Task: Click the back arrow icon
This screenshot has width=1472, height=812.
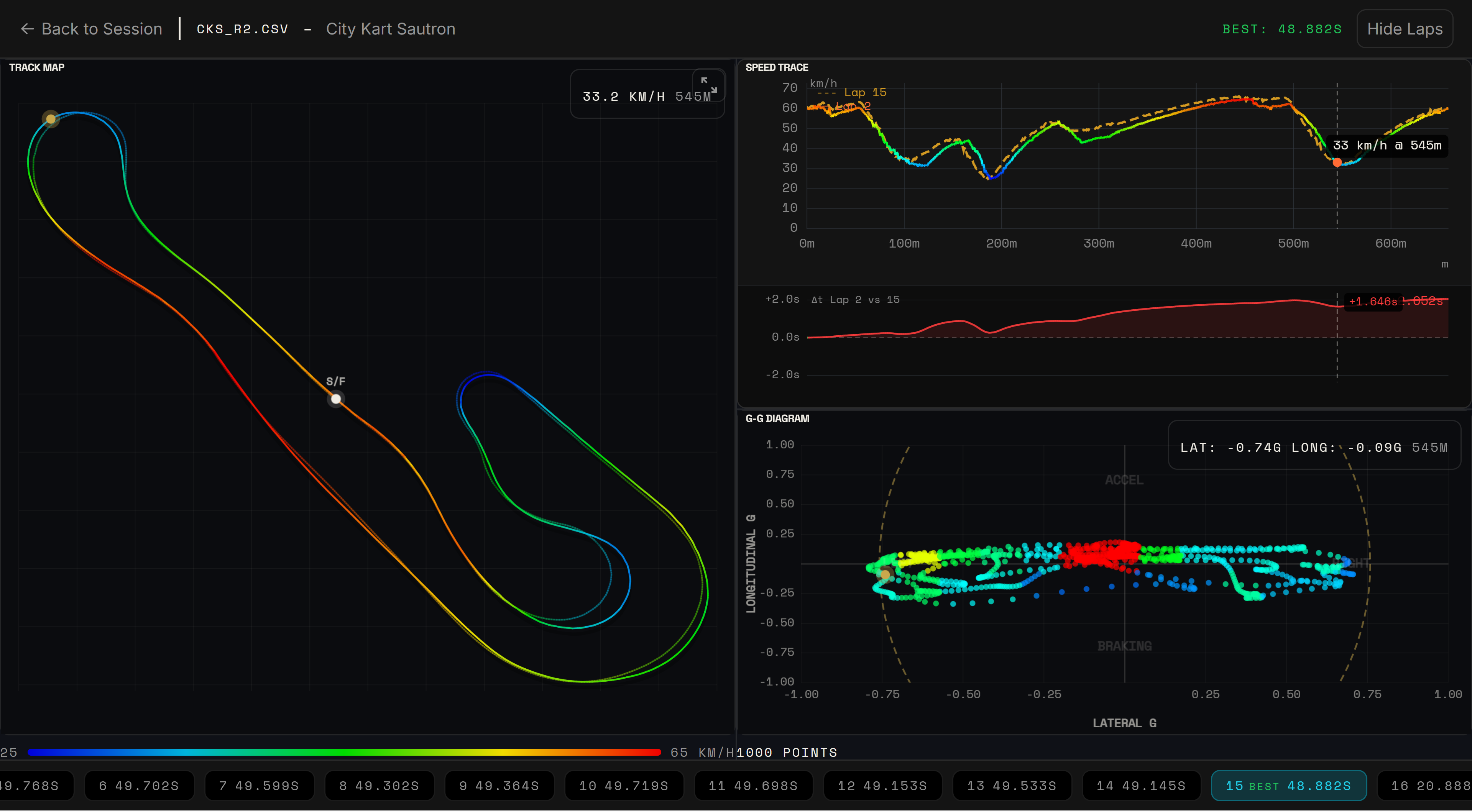Action: 27,29
